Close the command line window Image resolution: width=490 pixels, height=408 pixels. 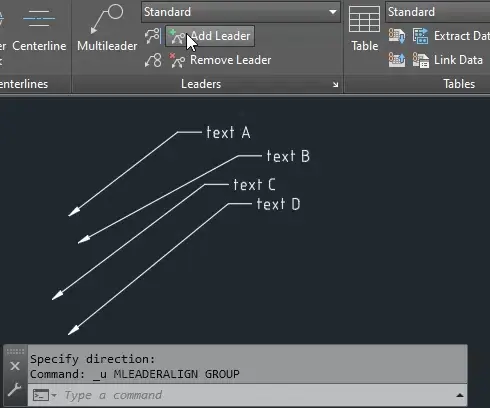[15, 366]
